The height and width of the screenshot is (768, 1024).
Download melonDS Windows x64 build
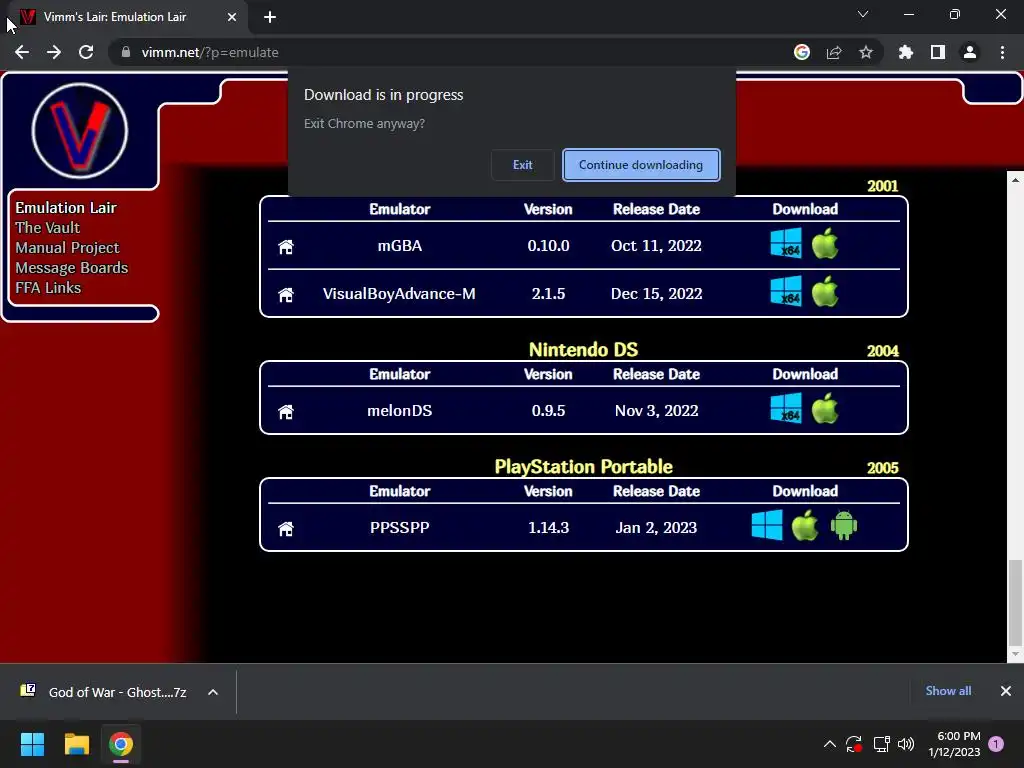pos(786,409)
